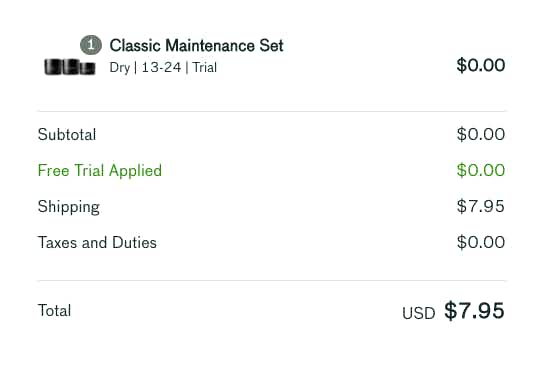Click the word Dry in variant details
546x375 pixels.
(120, 68)
